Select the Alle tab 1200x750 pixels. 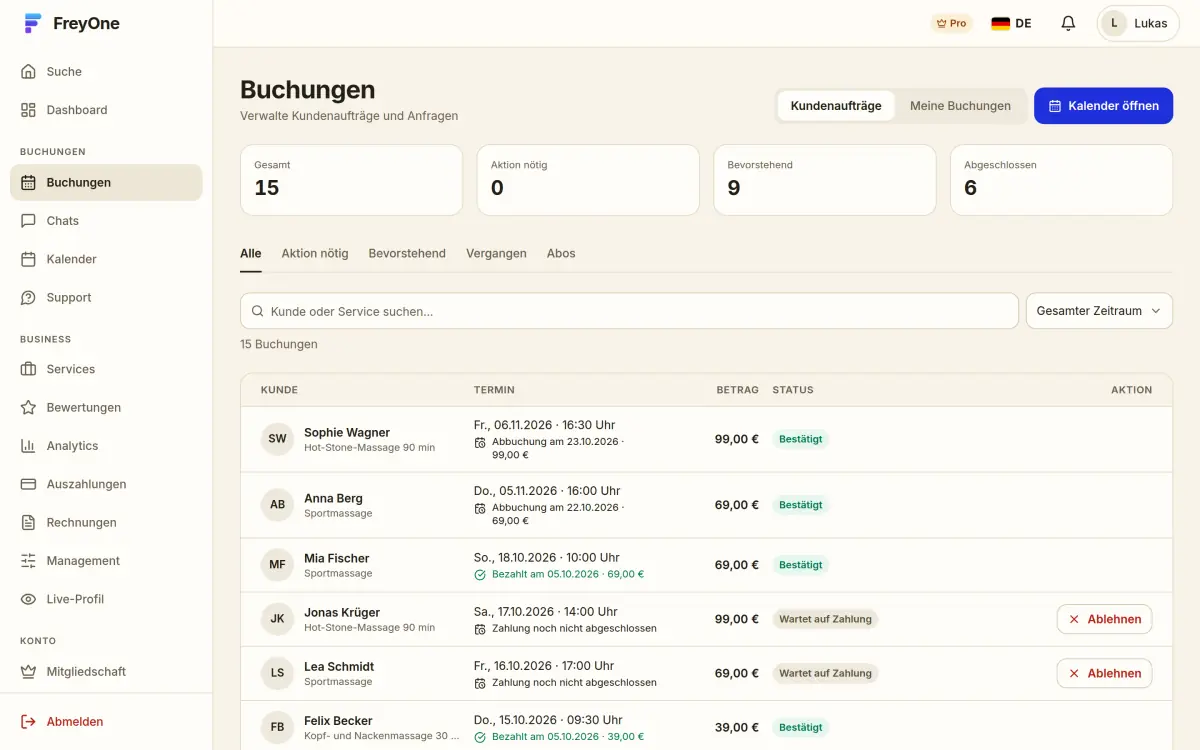(x=251, y=254)
